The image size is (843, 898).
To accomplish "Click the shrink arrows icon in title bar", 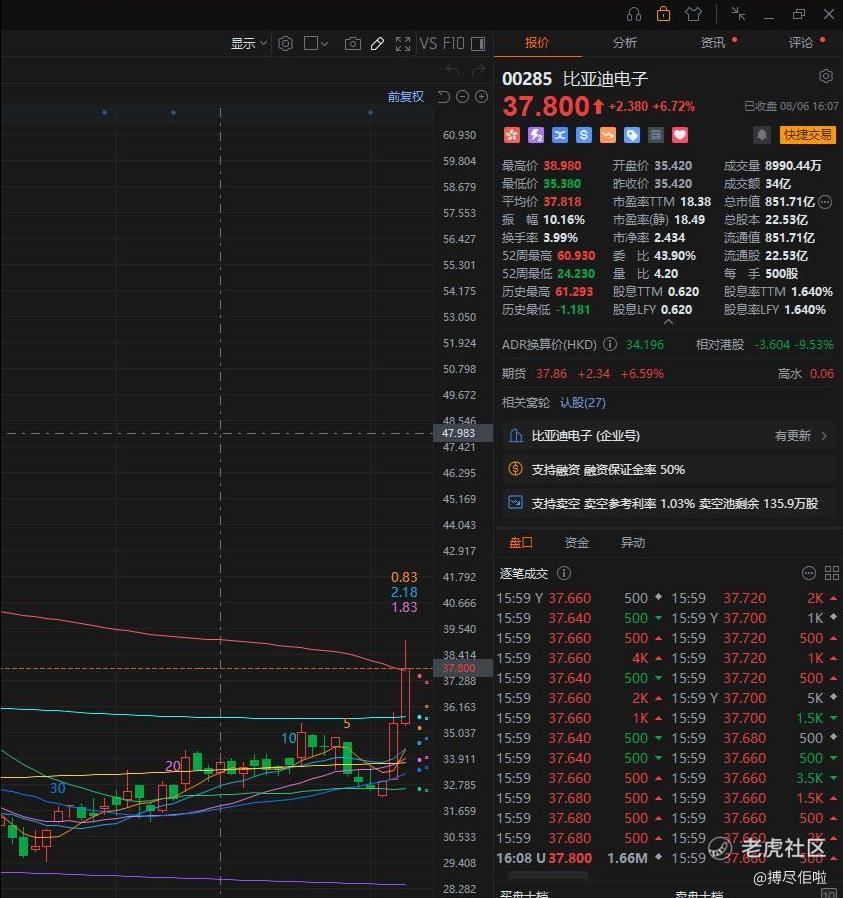I will pos(739,14).
